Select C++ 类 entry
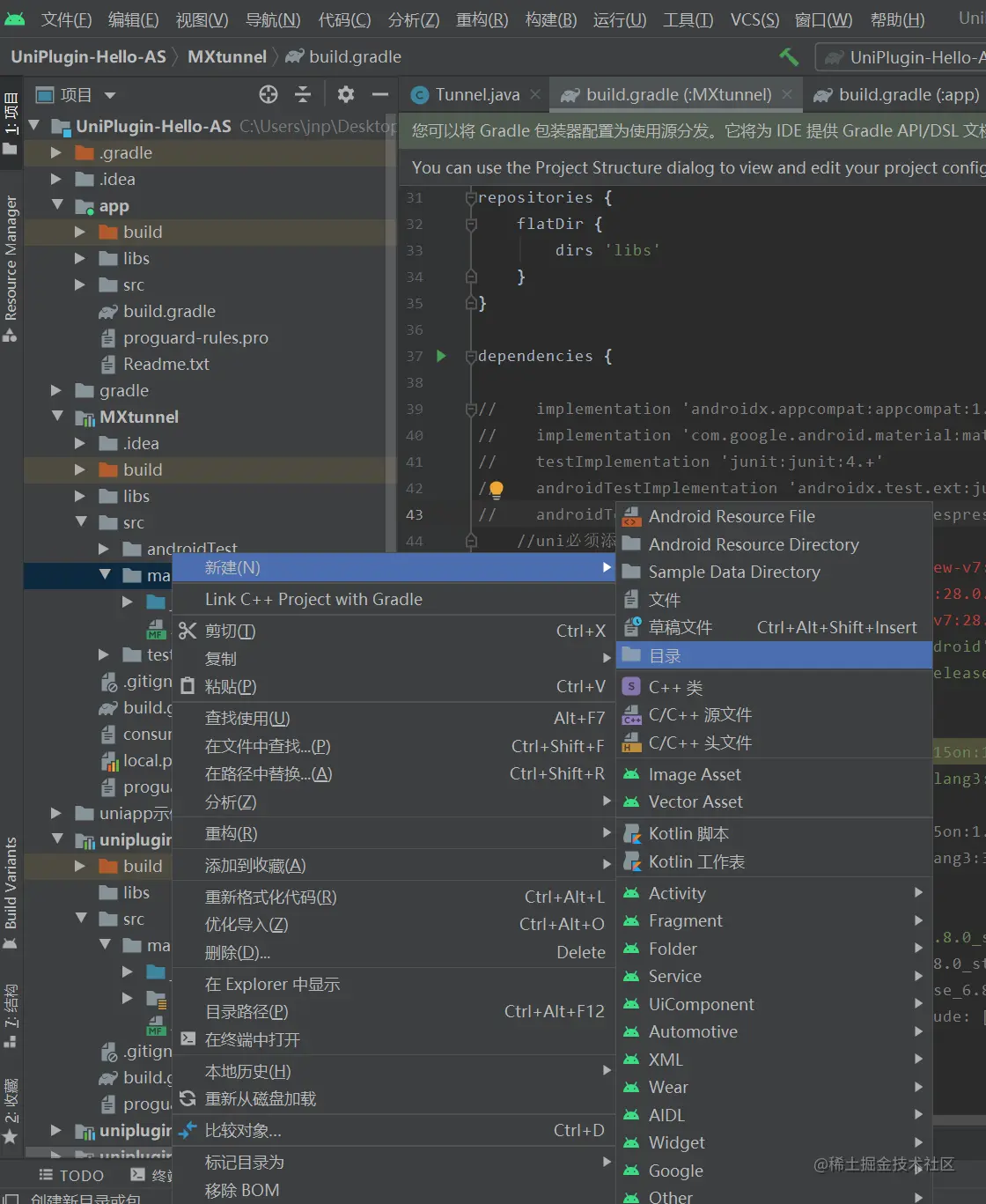 tap(775, 687)
